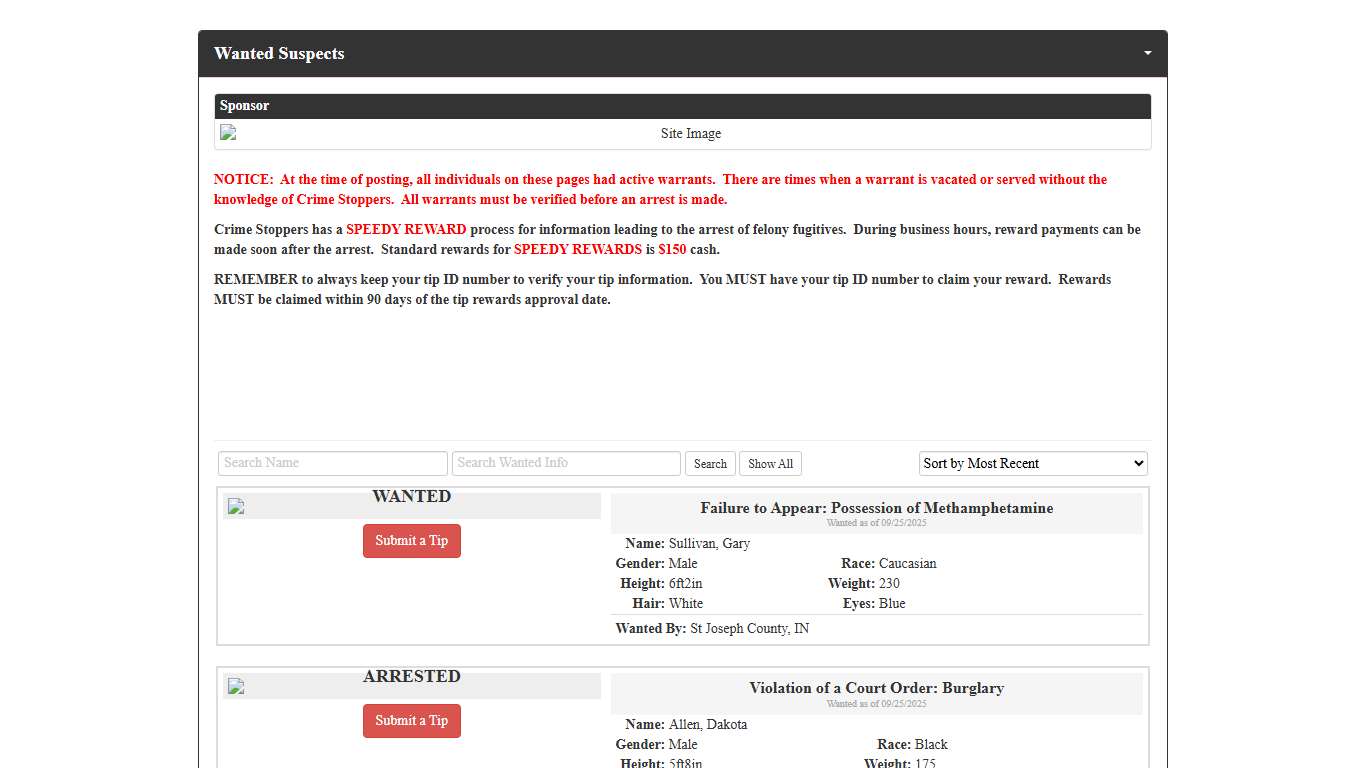Click Gary Sullivan's broken photo icon
This screenshot has width=1366, height=768.
[236, 506]
